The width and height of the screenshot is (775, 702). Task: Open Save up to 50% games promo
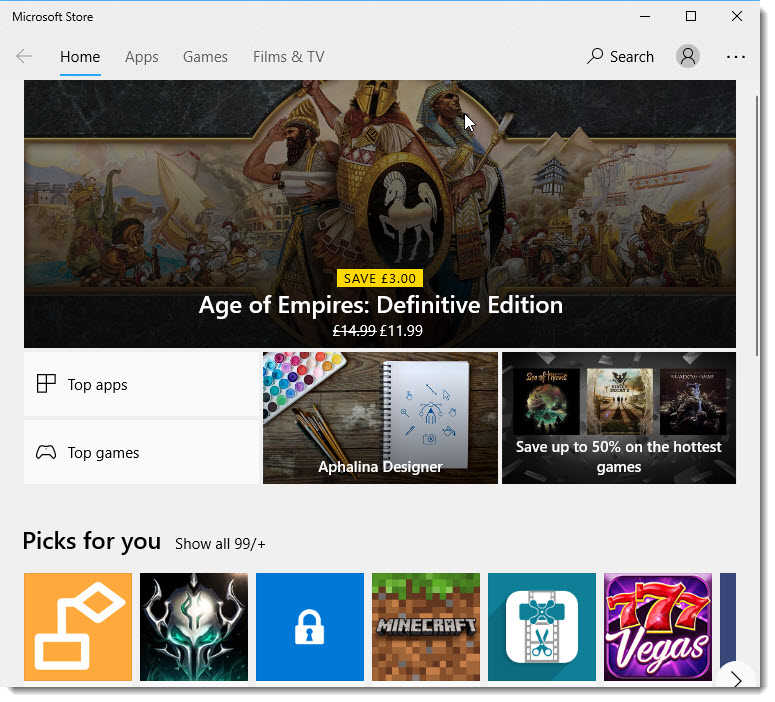[619, 418]
